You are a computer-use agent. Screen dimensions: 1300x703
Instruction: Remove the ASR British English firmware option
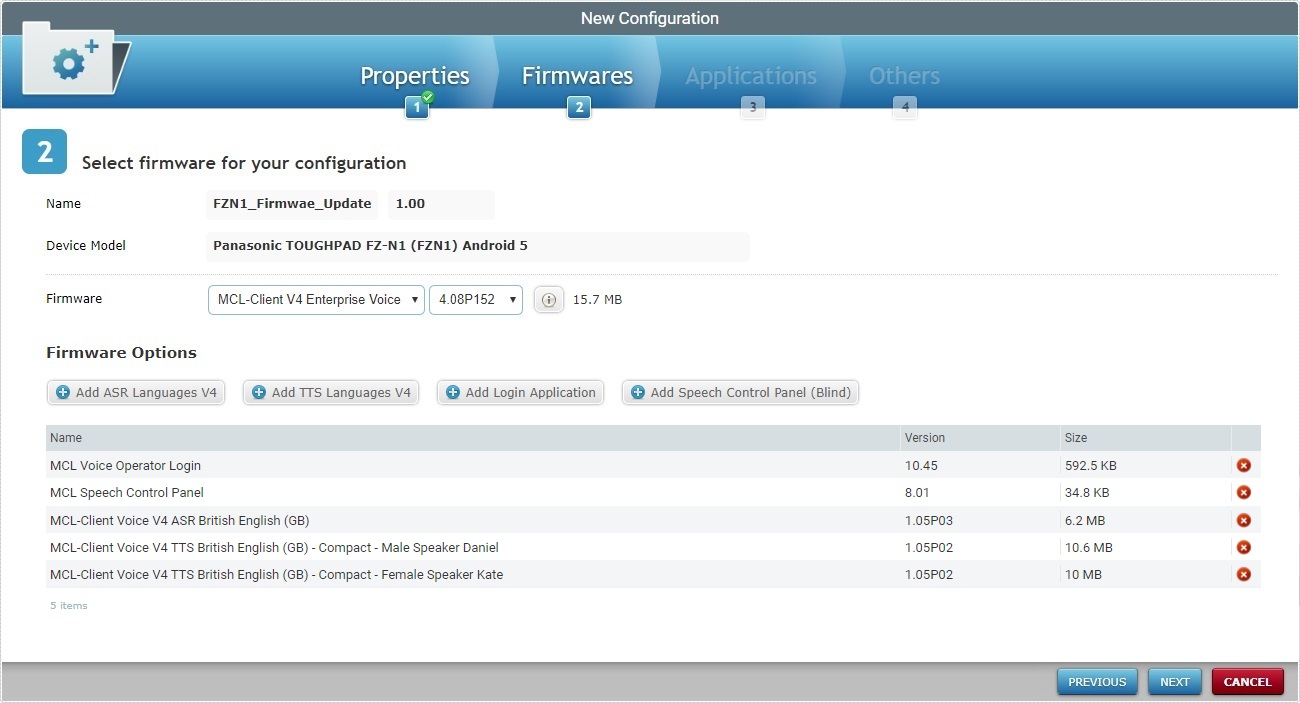tap(1242, 519)
